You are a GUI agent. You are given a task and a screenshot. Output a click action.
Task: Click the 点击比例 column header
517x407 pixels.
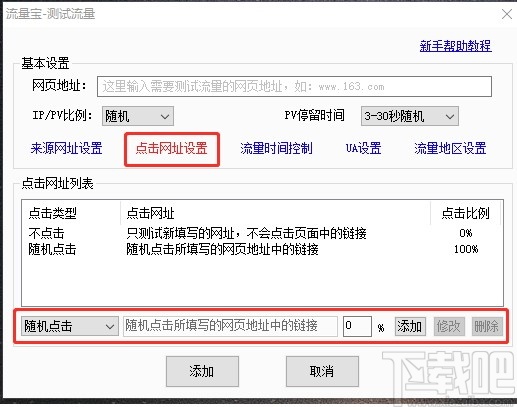[x=466, y=213]
